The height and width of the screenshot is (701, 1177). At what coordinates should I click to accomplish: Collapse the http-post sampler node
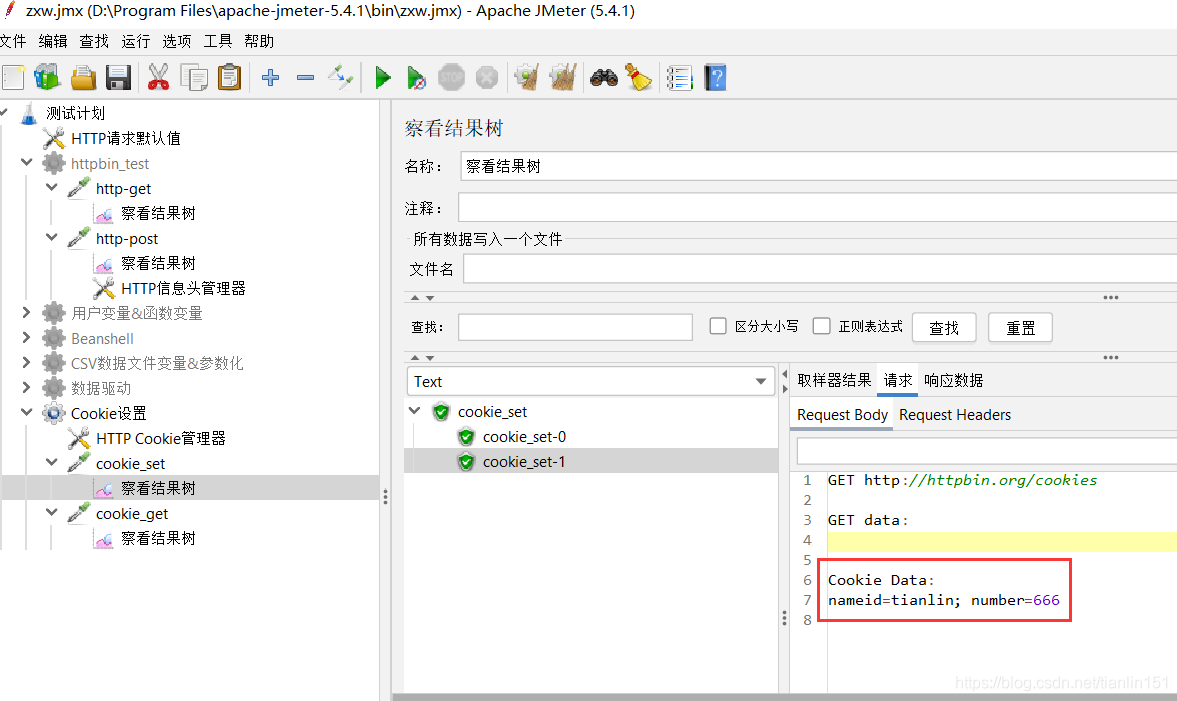(52, 237)
